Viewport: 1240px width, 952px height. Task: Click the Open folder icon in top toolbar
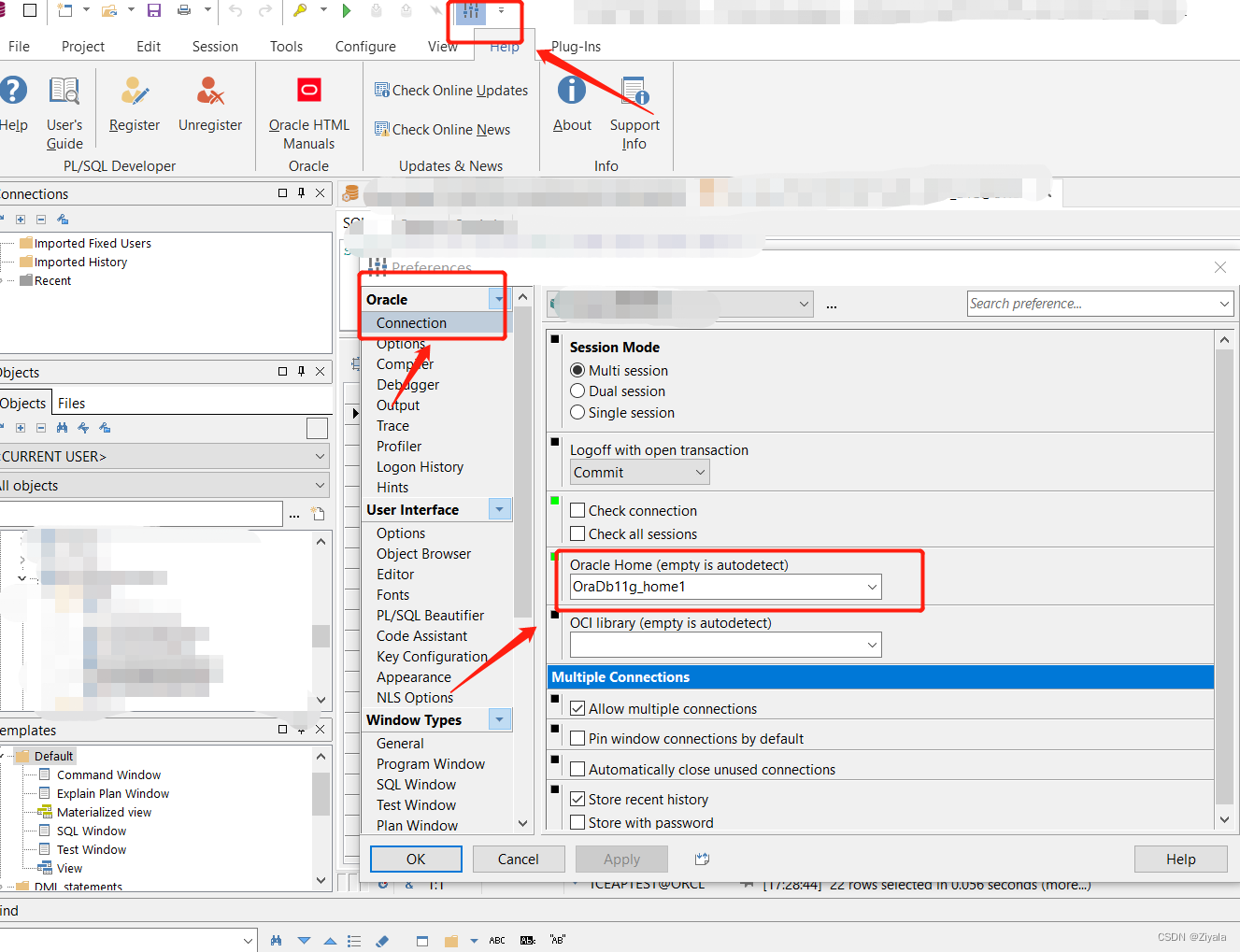tap(109, 10)
